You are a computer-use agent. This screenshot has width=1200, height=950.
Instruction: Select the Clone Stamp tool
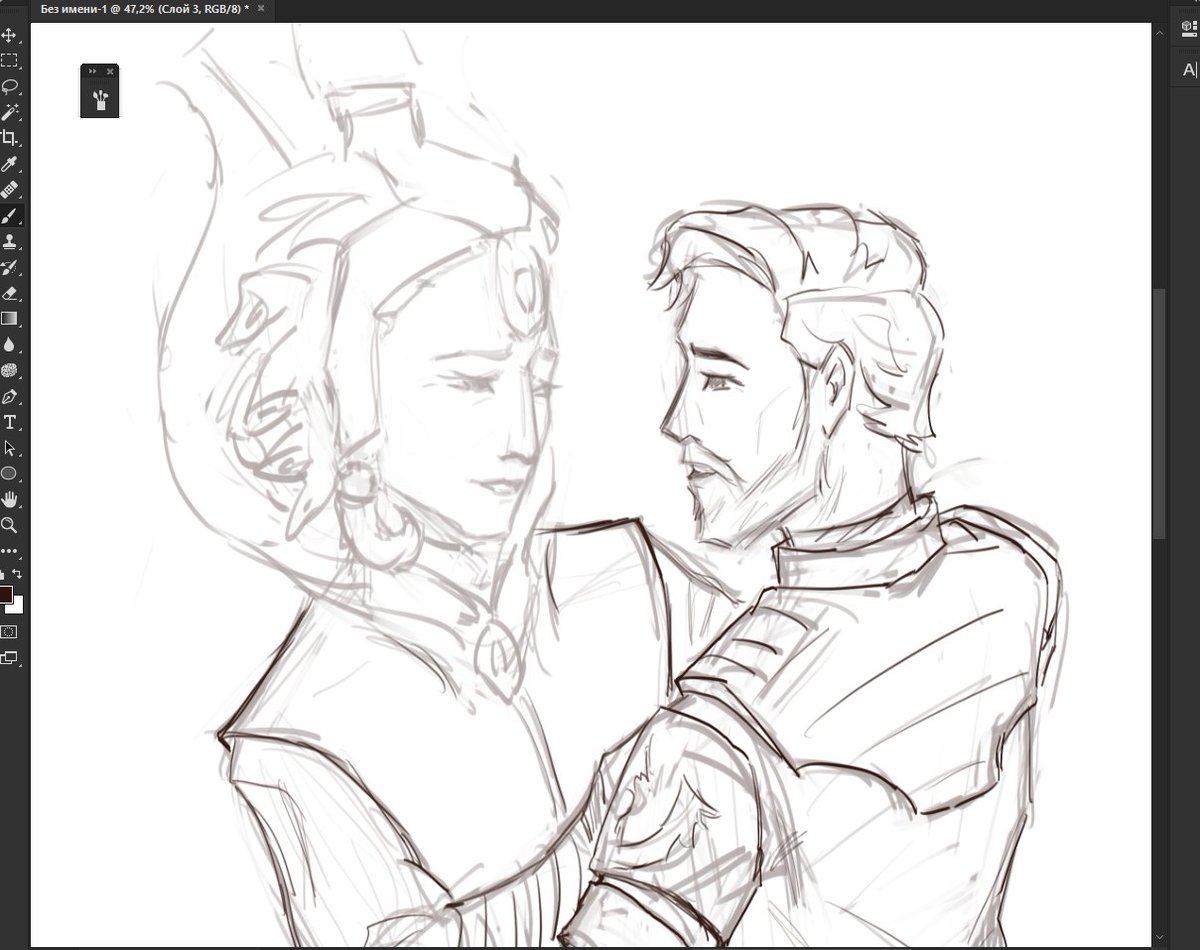tap(9, 241)
